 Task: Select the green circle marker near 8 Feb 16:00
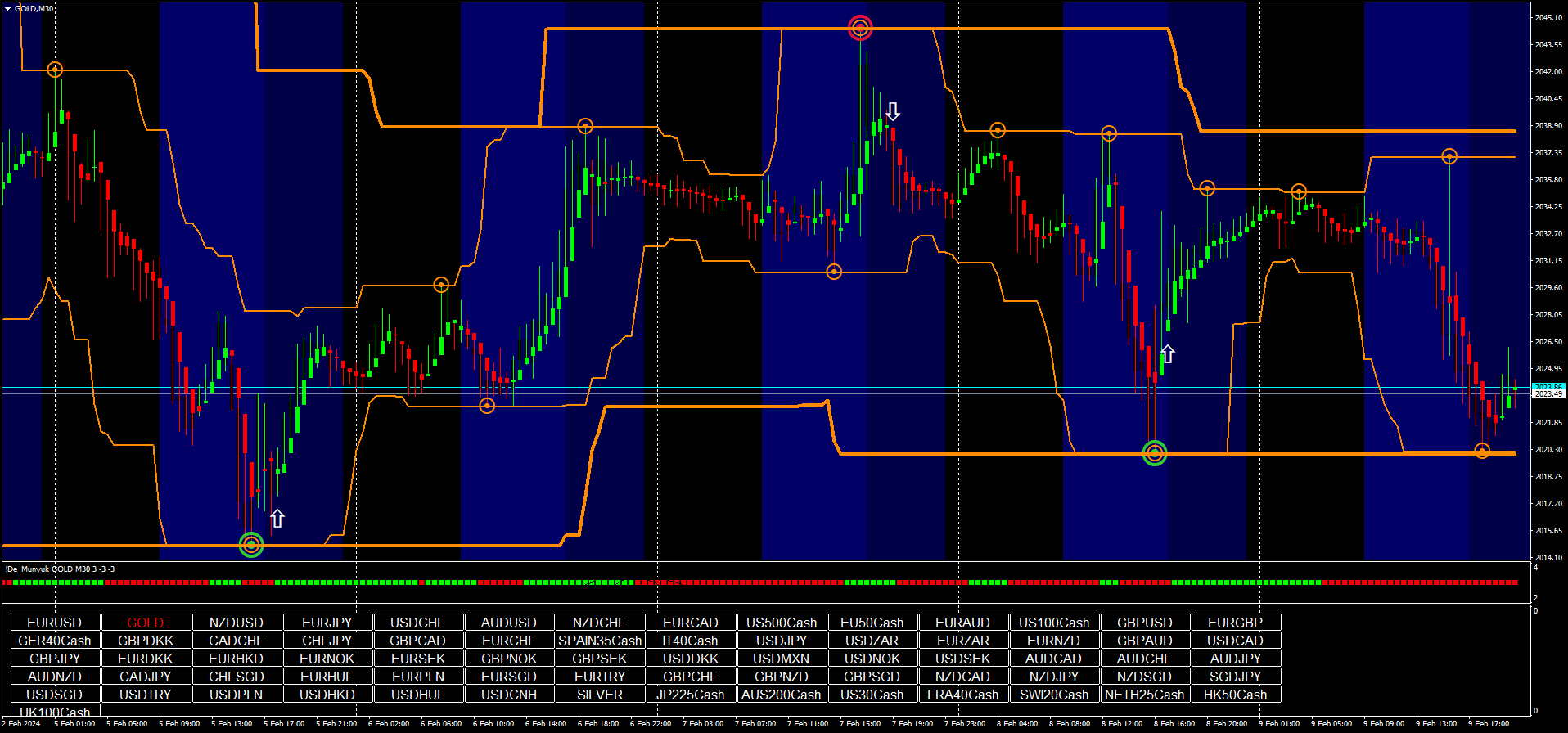(x=1154, y=452)
